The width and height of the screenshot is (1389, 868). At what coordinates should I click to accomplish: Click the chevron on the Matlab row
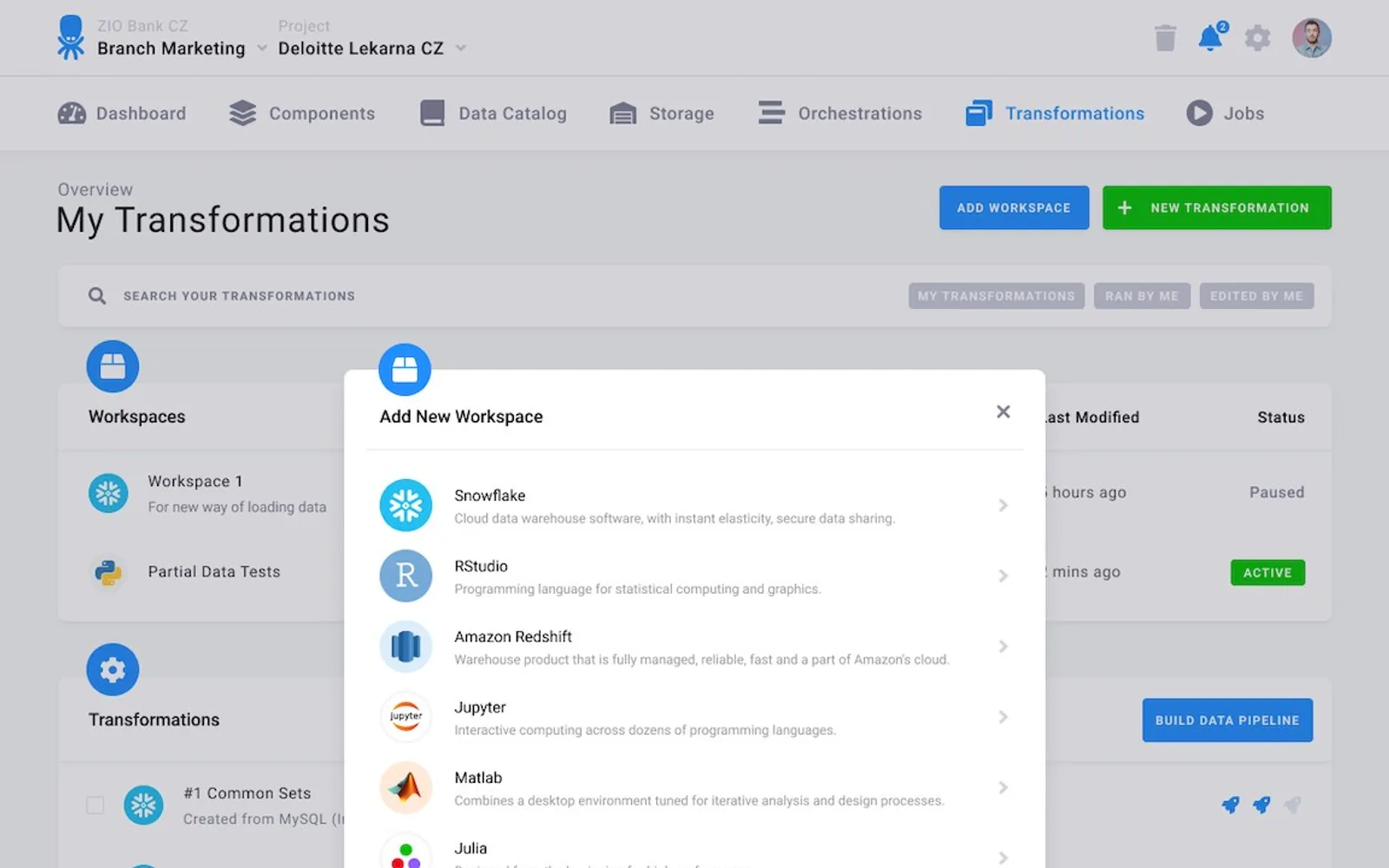tap(1003, 787)
